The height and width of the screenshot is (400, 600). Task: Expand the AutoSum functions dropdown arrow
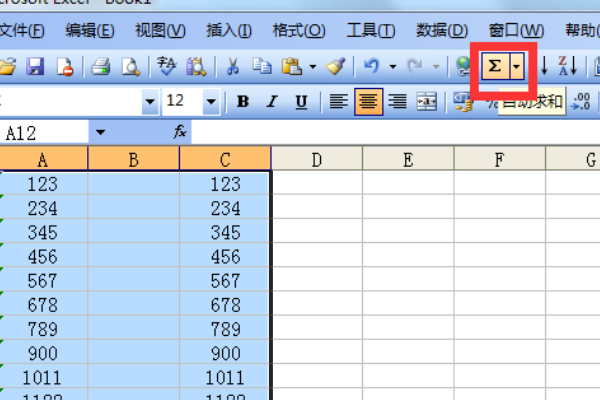tap(517, 66)
